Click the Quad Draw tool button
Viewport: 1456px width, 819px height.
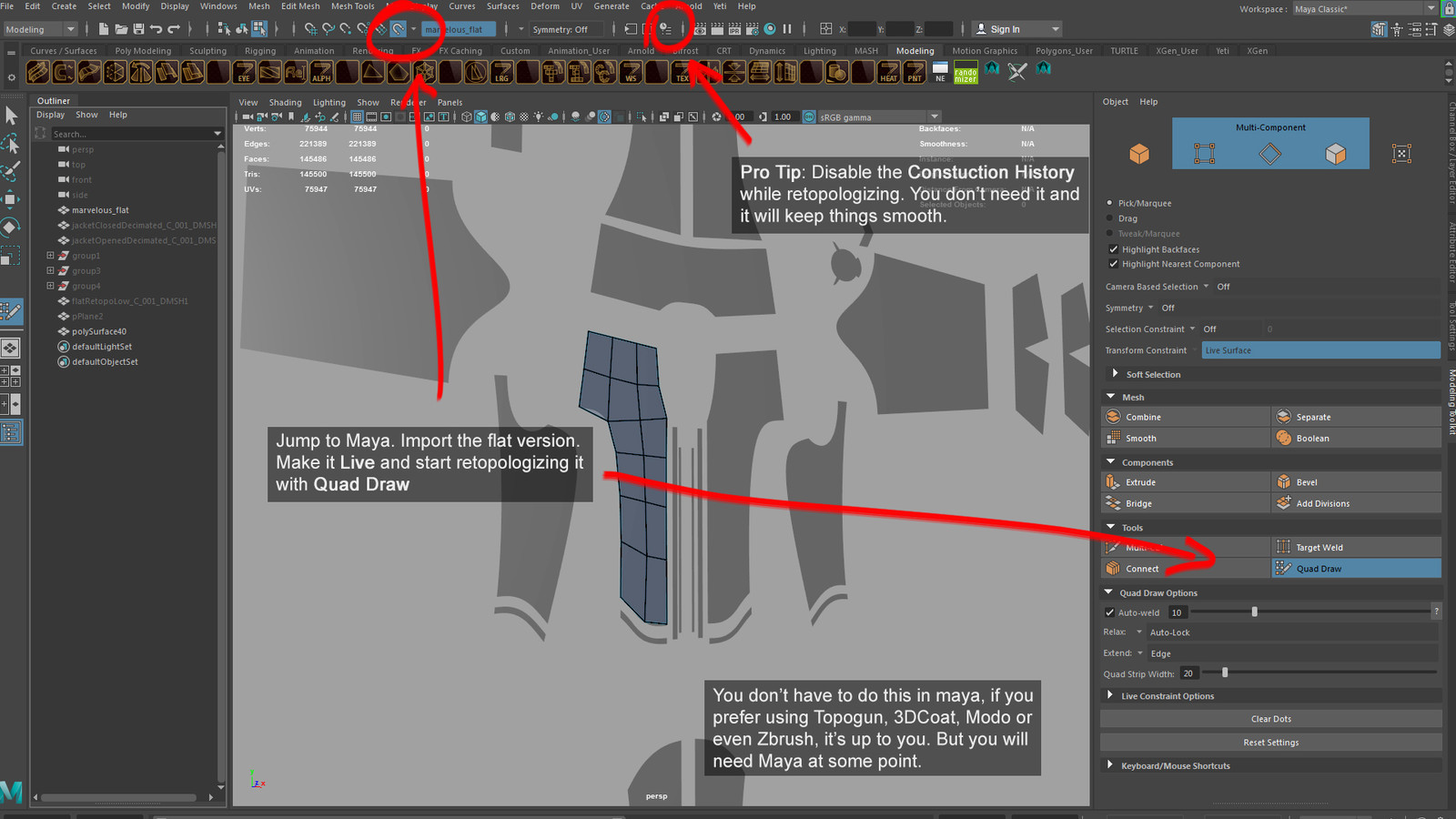coord(1356,569)
